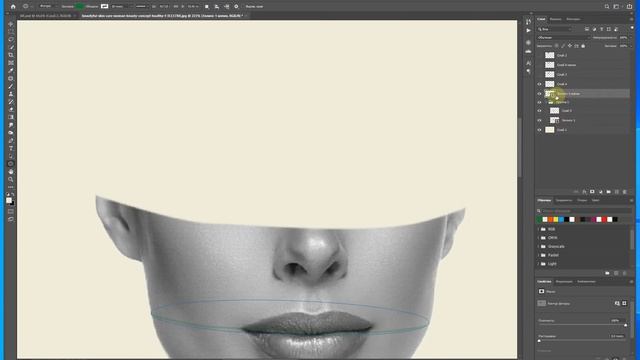Switch to the Библиотеки (Libraries) tab
This screenshot has width=640, height=360.
coord(586,282)
